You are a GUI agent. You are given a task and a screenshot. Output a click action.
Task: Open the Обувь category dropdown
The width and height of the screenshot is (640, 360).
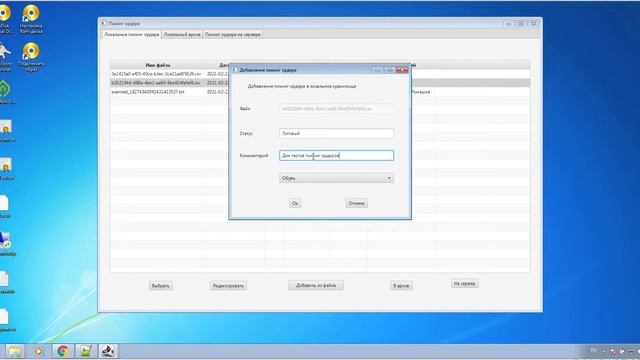coord(336,178)
